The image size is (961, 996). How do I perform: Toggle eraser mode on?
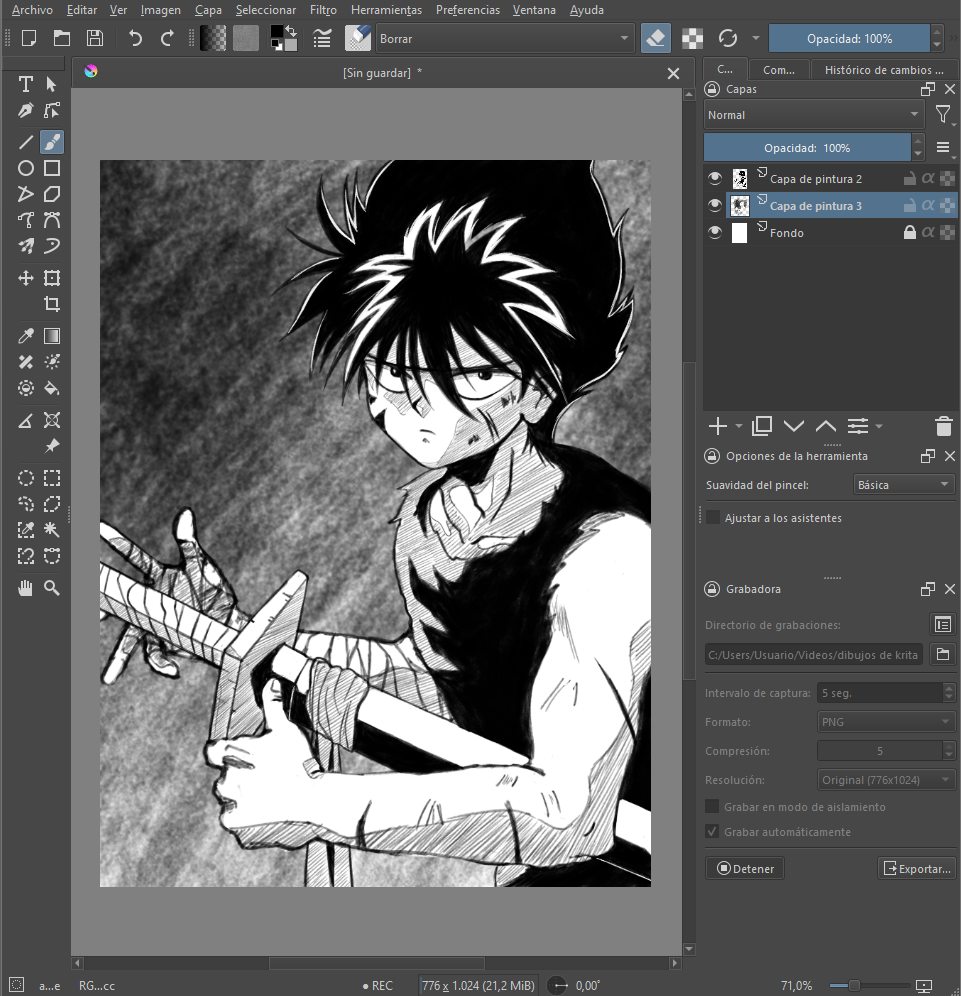point(655,39)
